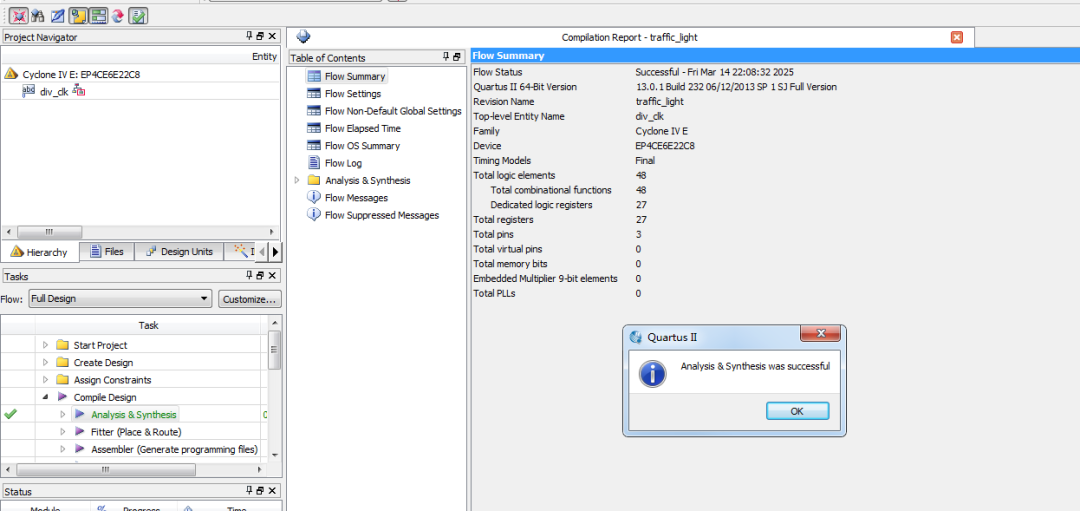Click the hierarchy top-level icon after div_clk
The image size is (1080, 511).
click(x=79, y=91)
